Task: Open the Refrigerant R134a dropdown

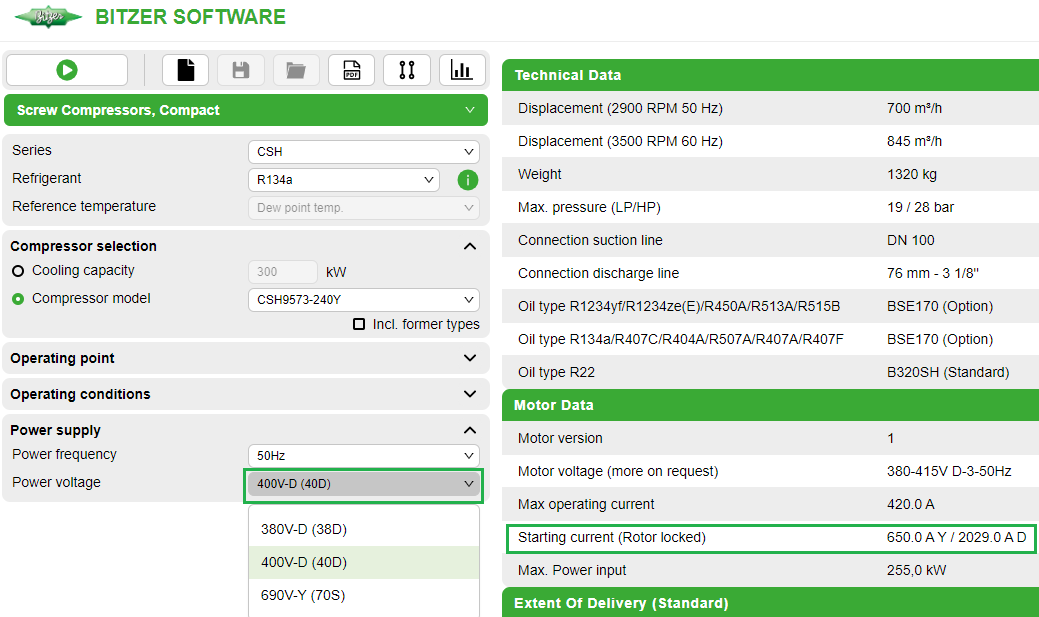Action: (x=343, y=180)
